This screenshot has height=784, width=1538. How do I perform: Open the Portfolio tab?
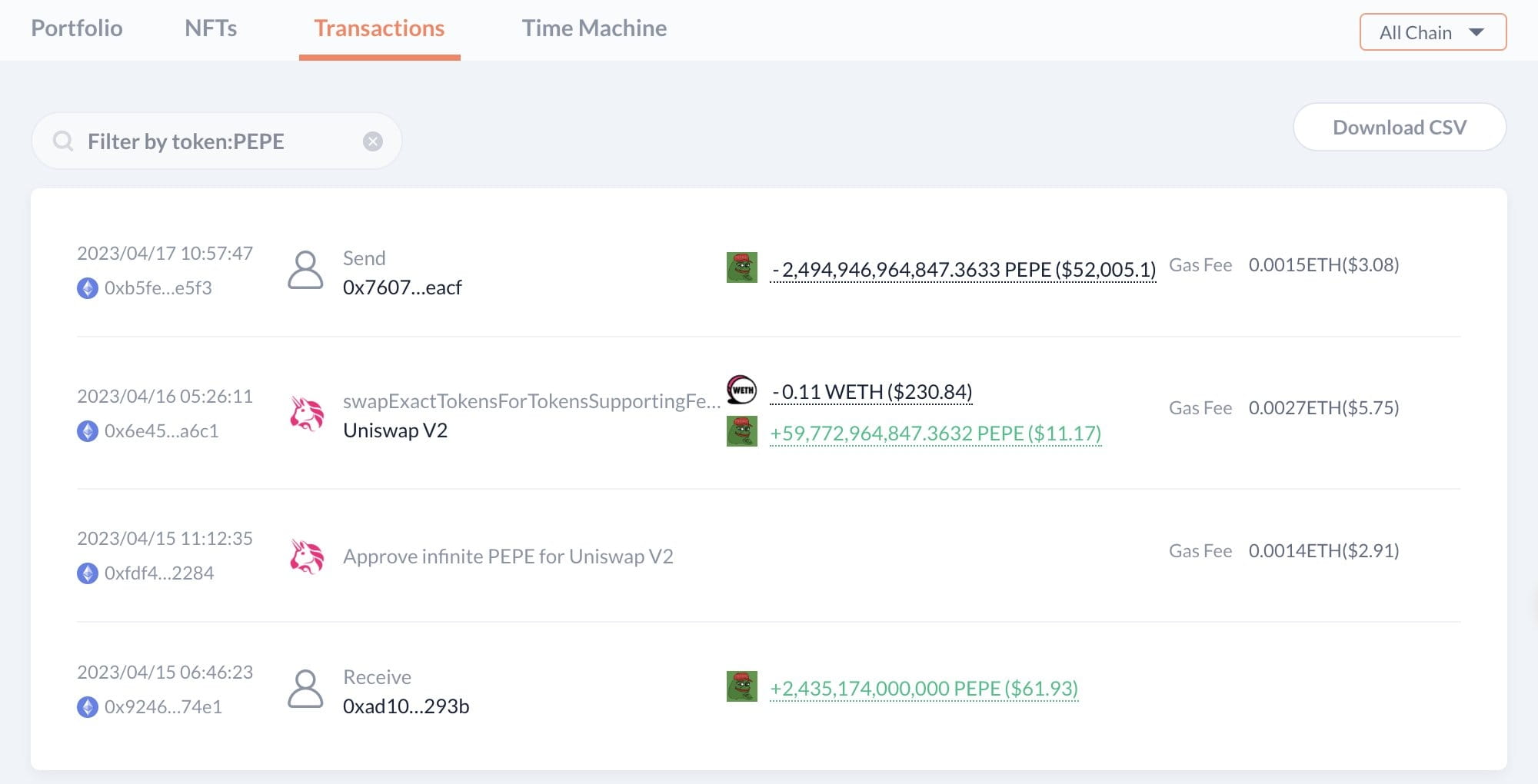coord(77,28)
